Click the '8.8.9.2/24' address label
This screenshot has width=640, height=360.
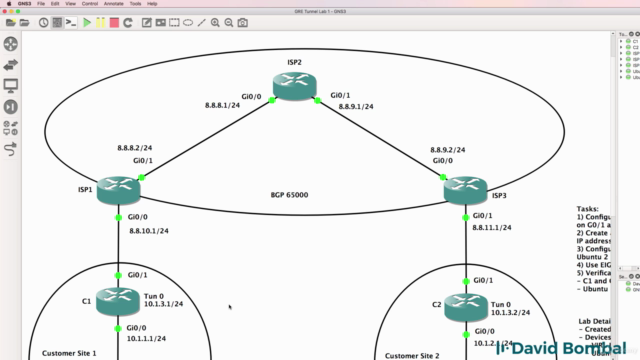448,150
